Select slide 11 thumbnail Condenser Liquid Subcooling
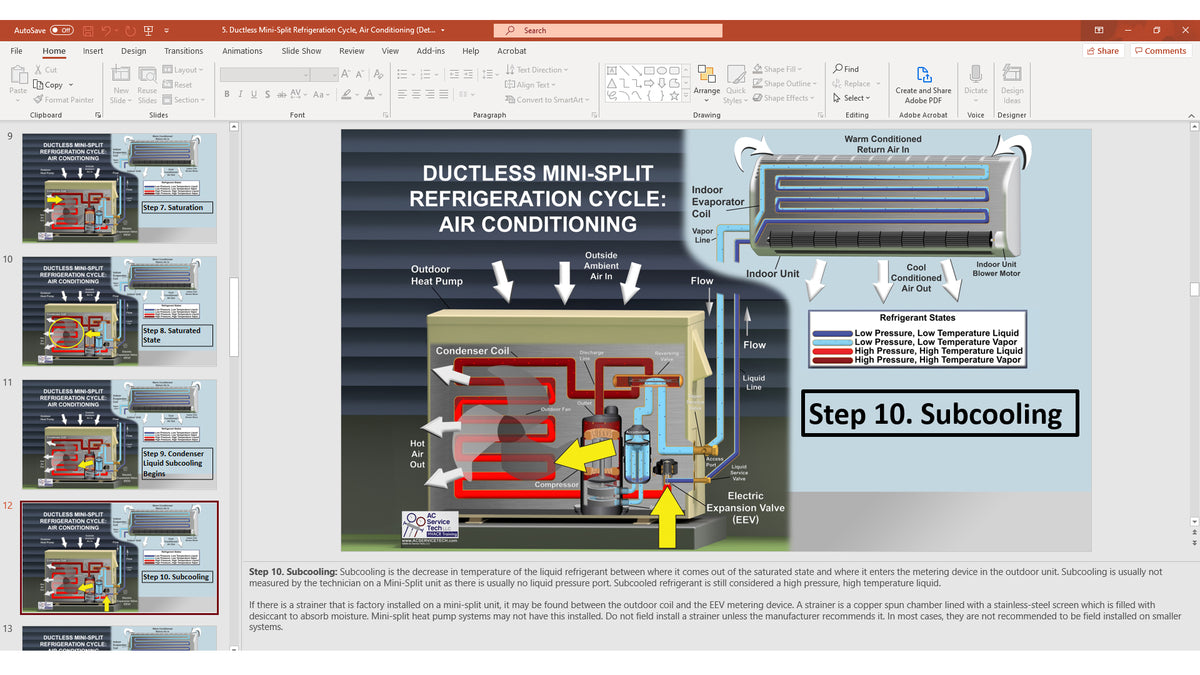Viewport: 1200px width, 675px height. (118, 433)
